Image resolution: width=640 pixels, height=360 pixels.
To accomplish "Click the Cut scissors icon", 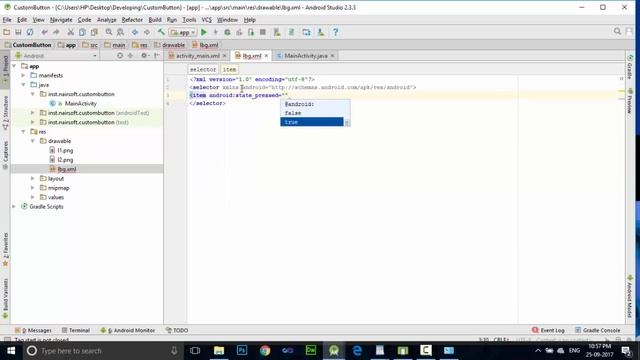I will [x=71, y=32].
